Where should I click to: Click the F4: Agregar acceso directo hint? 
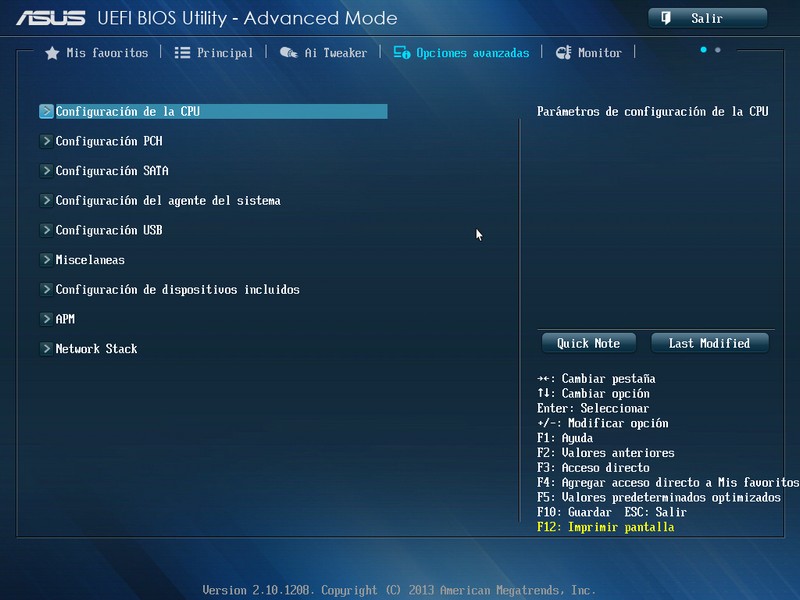[x=668, y=483]
